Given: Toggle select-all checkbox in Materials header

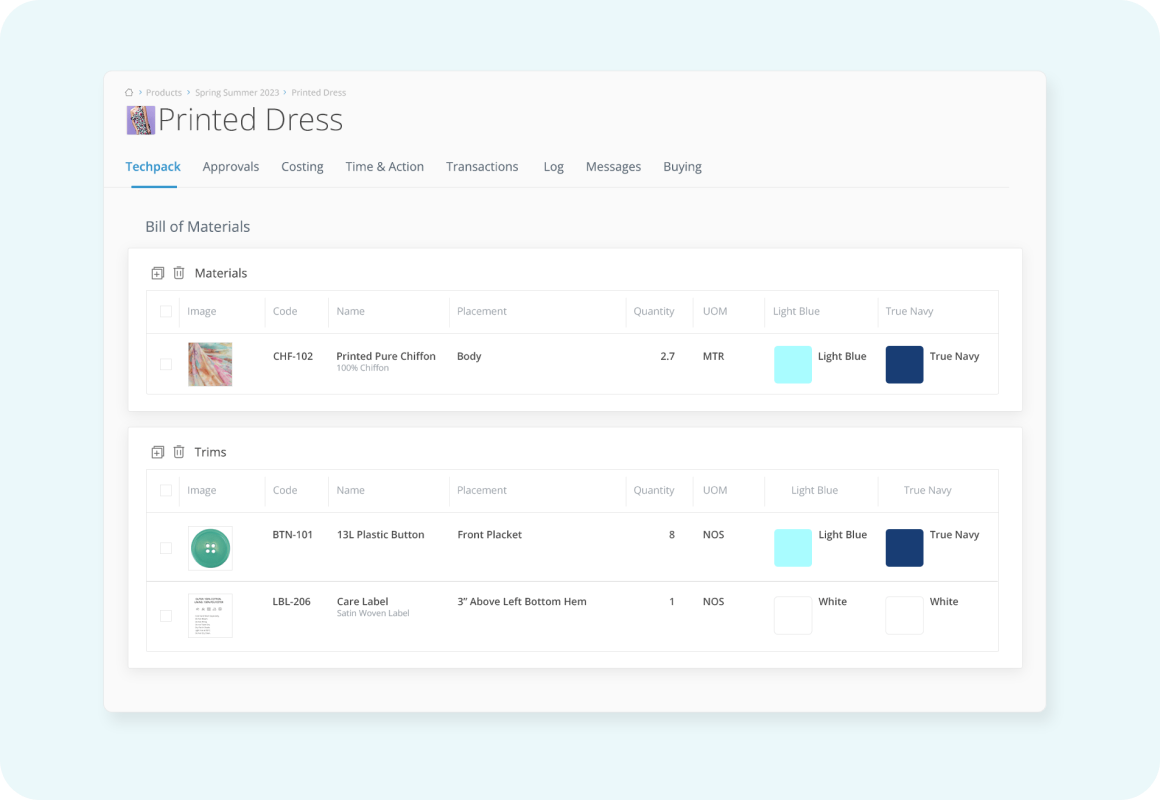Looking at the screenshot, I should click(x=166, y=312).
